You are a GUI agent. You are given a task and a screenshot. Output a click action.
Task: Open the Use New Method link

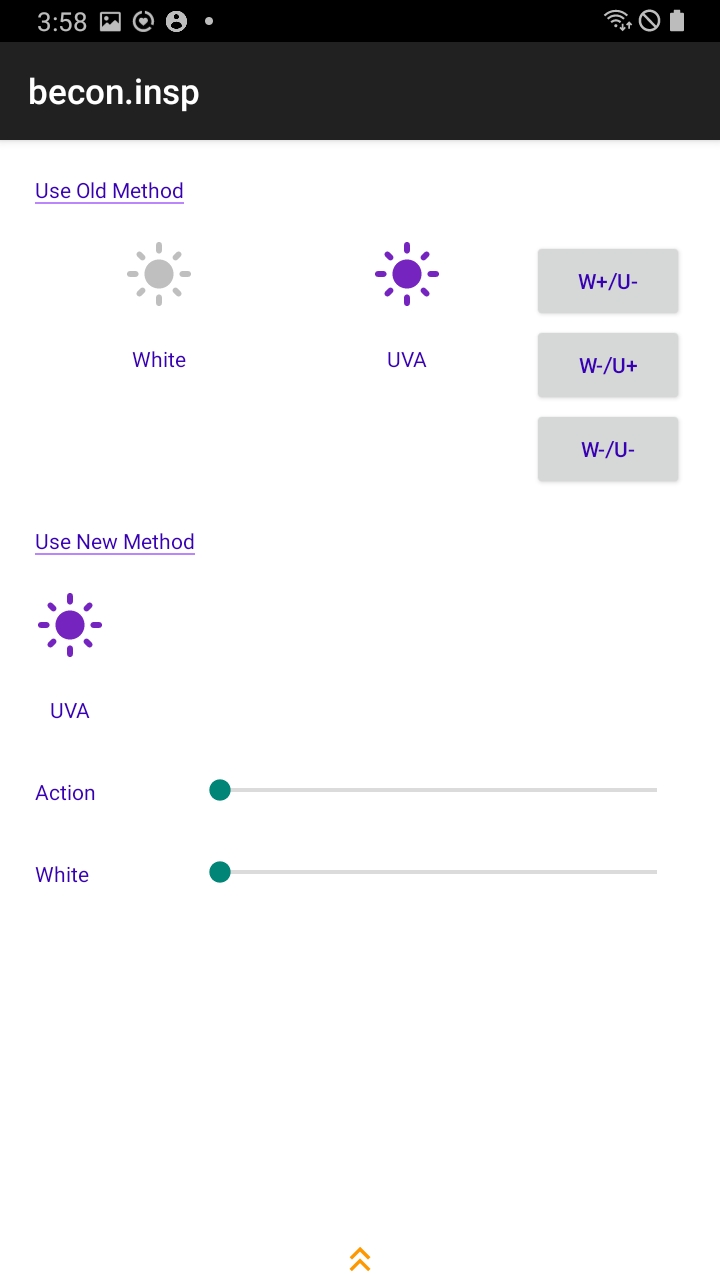[115, 542]
